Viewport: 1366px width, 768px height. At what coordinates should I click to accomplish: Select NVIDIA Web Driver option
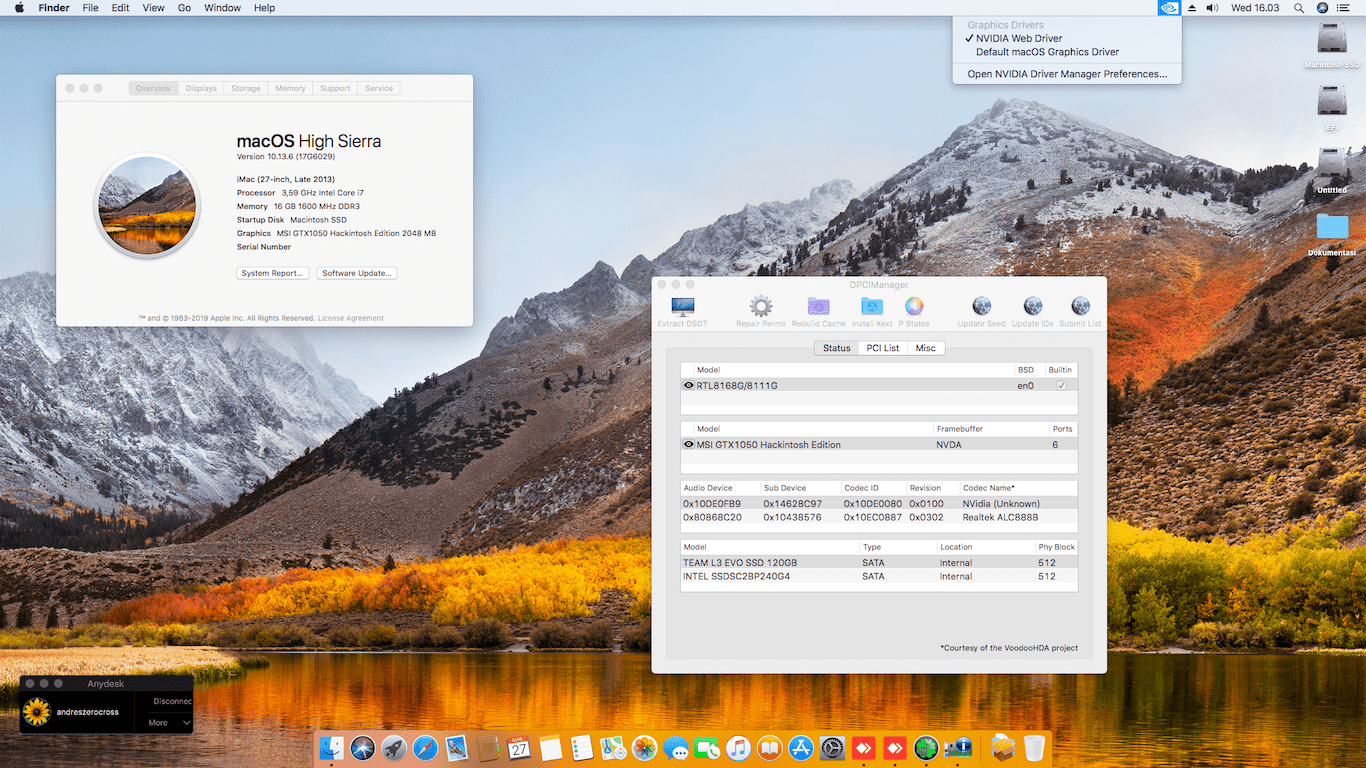(x=1019, y=38)
